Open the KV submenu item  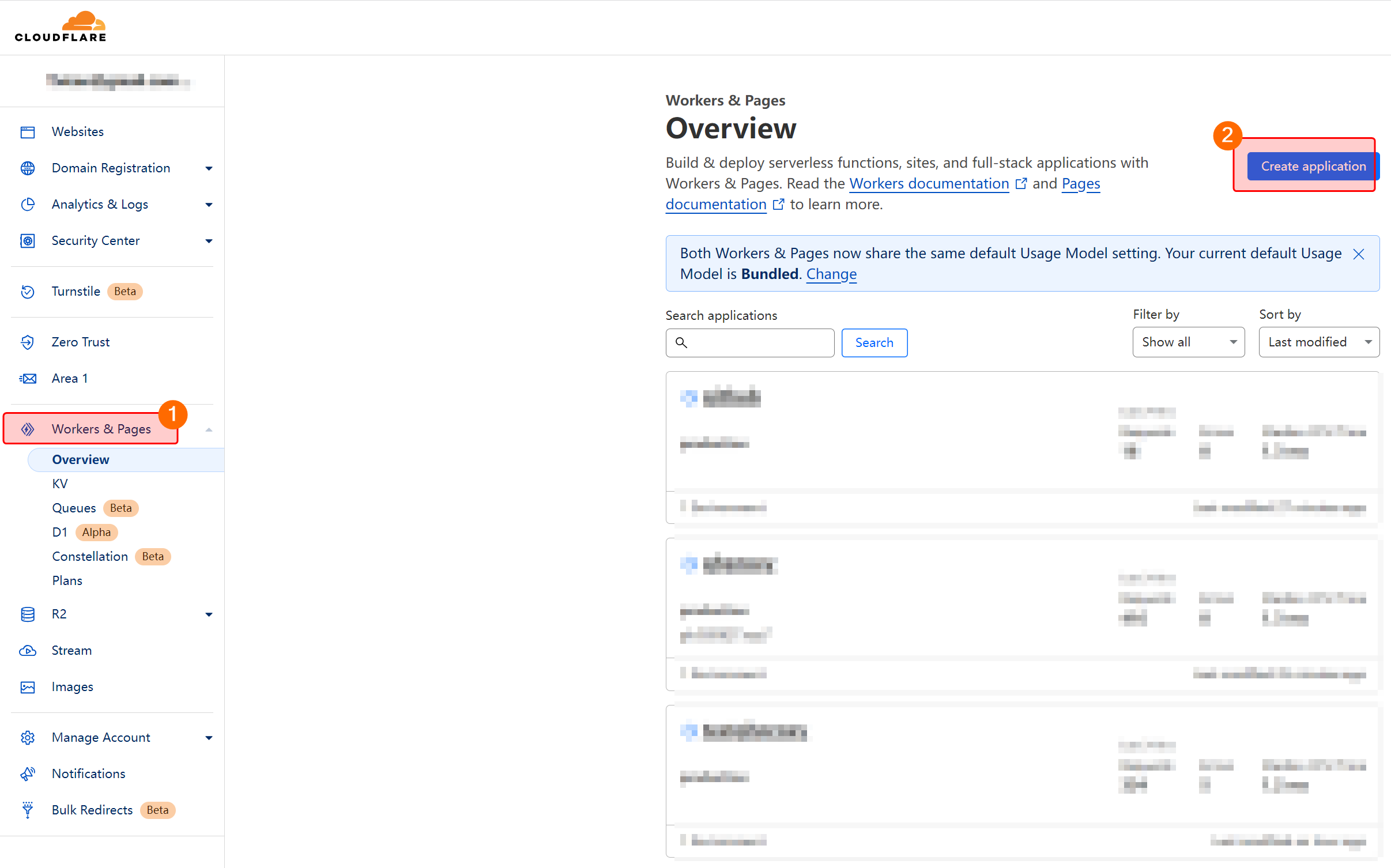pos(60,484)
